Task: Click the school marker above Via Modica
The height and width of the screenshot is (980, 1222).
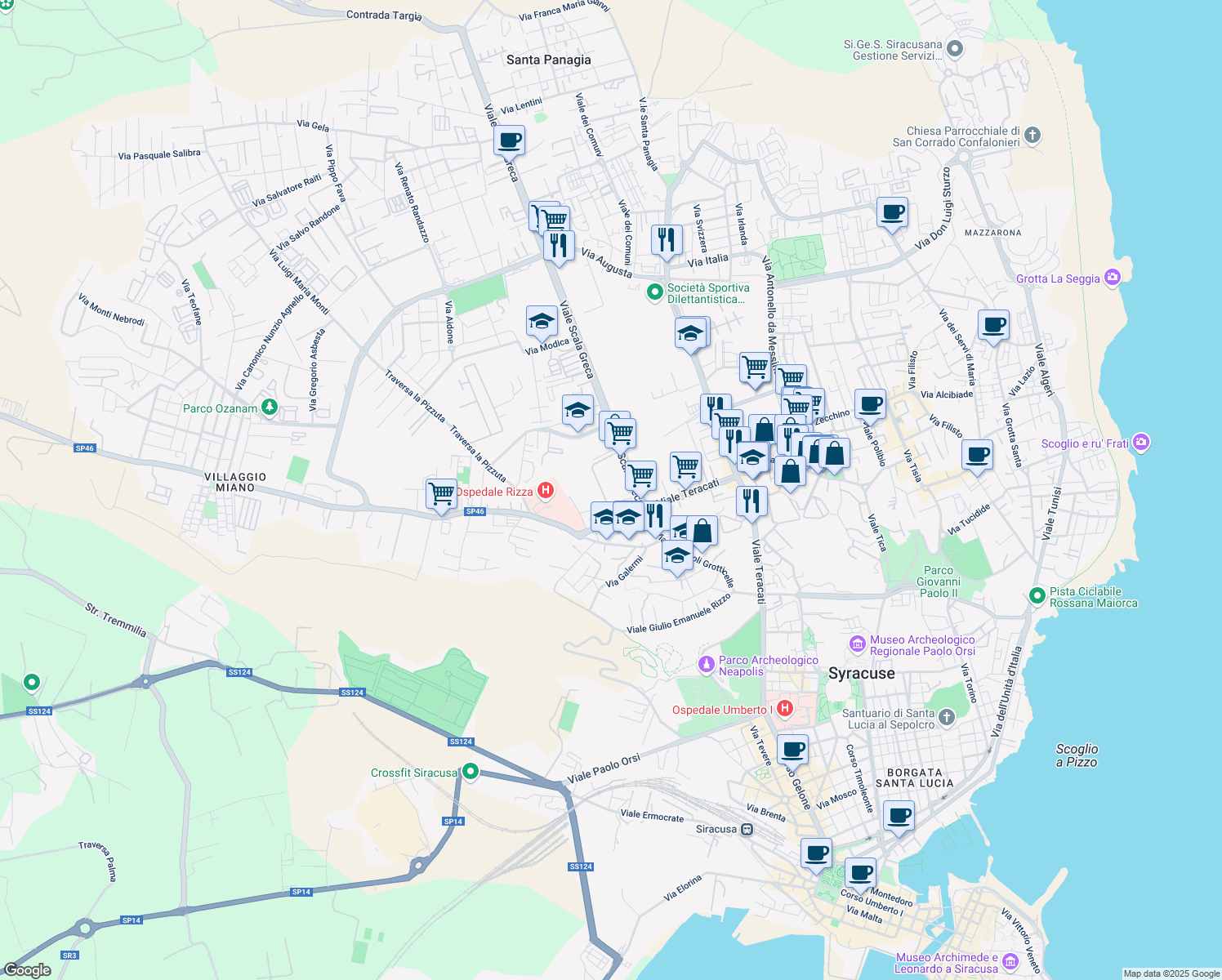Action: point(542,323)
